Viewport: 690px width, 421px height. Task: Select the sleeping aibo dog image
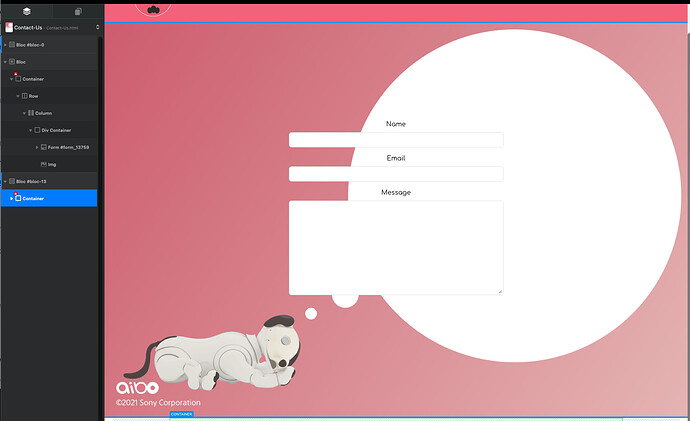click(x=213, y=353)
